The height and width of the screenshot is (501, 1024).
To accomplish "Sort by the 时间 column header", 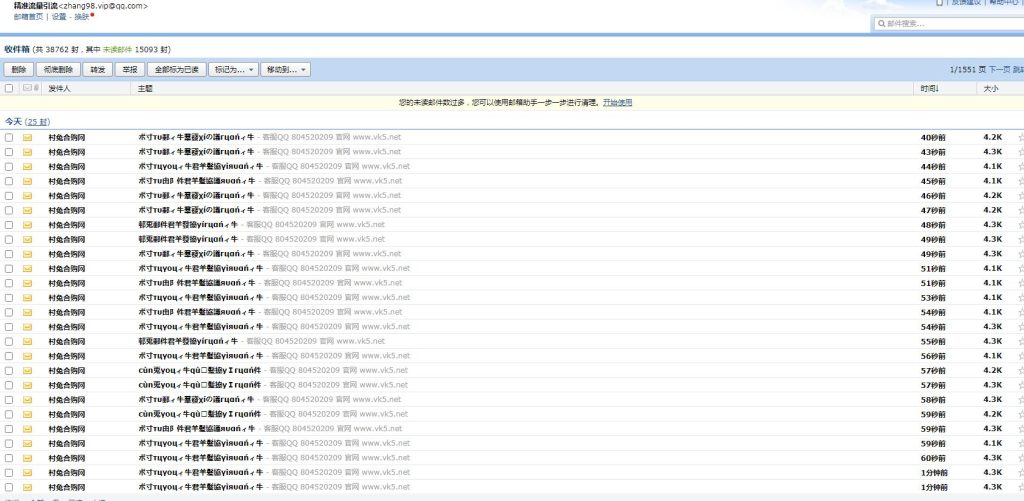I will click(930, 89).
